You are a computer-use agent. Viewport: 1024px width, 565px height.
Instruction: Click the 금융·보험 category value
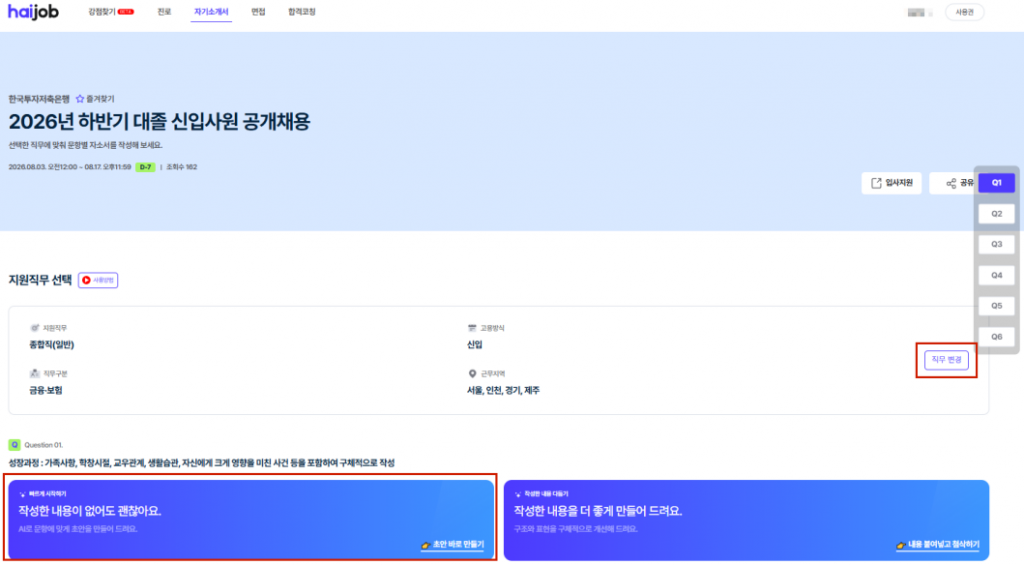[46, 391]
